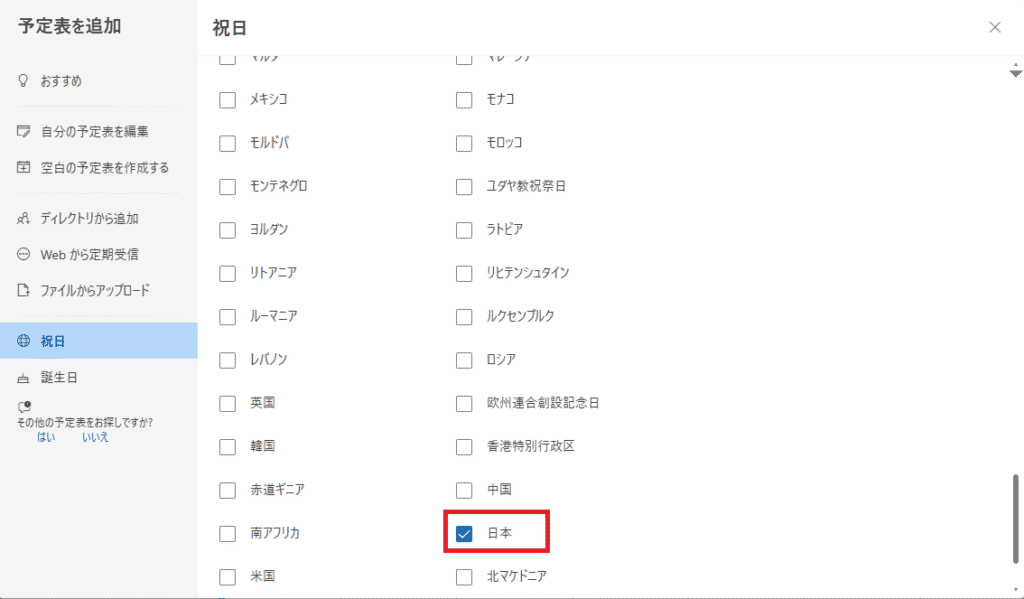Uncheck the 日本 holidays checkbox
Screen dimensions: 1024x599
[x=464, y=533]
